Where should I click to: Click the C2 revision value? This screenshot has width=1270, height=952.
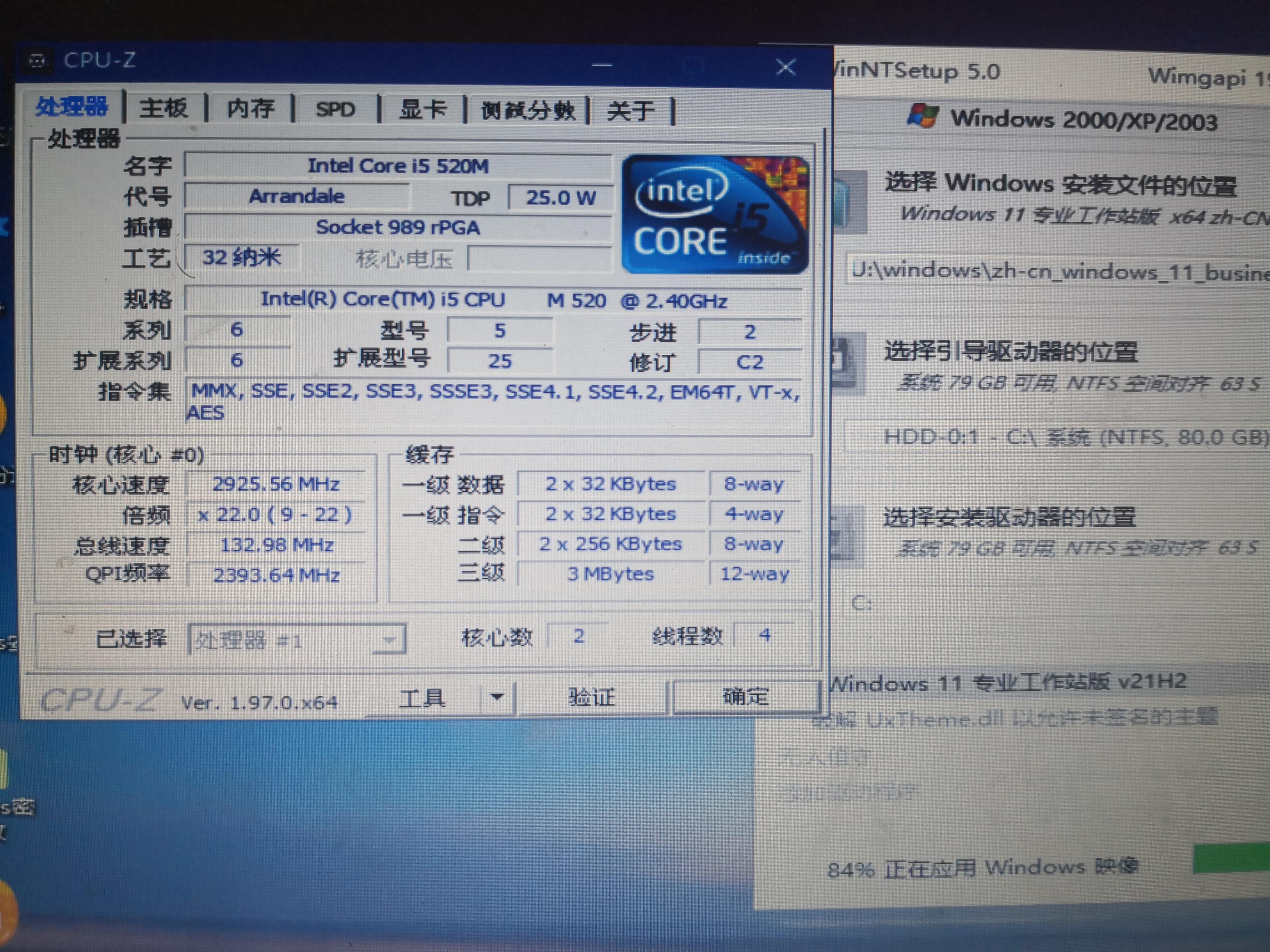(x=750, y=362)
